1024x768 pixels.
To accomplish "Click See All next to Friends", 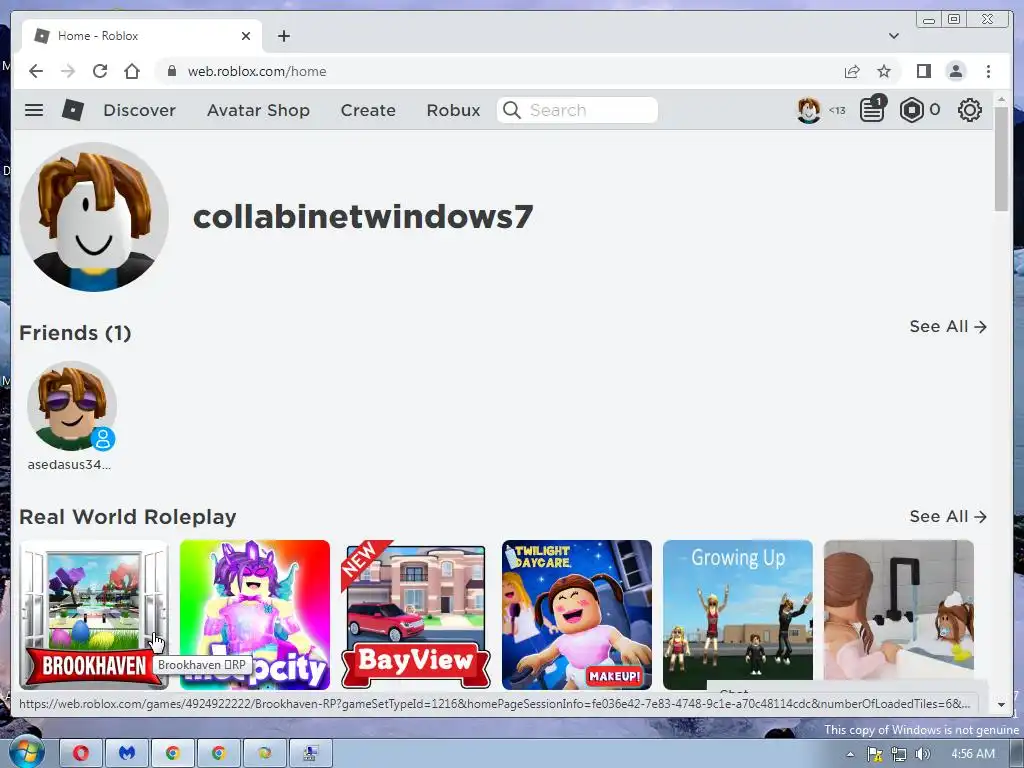I will (x=948, y=327).
